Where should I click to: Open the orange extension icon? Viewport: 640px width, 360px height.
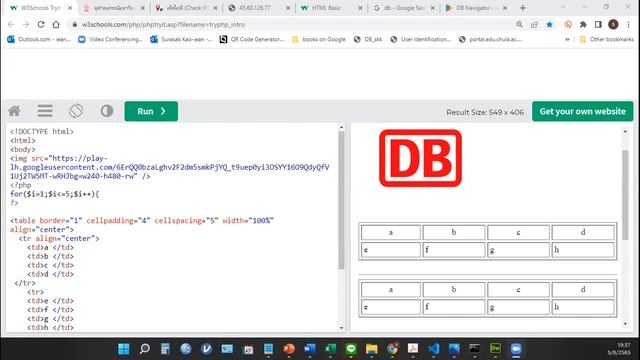(x=568, y=24)
